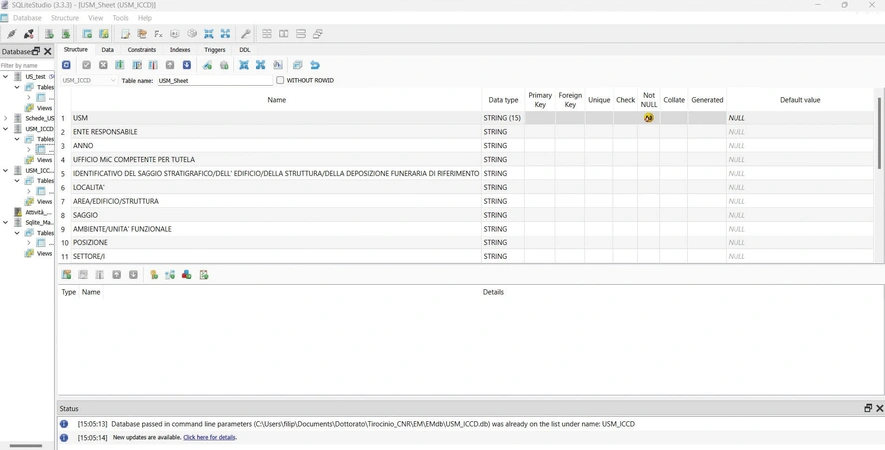The image size is (885, 450).
Task: Open the USM_ICCD database dropdown
Action: point(89,80)
